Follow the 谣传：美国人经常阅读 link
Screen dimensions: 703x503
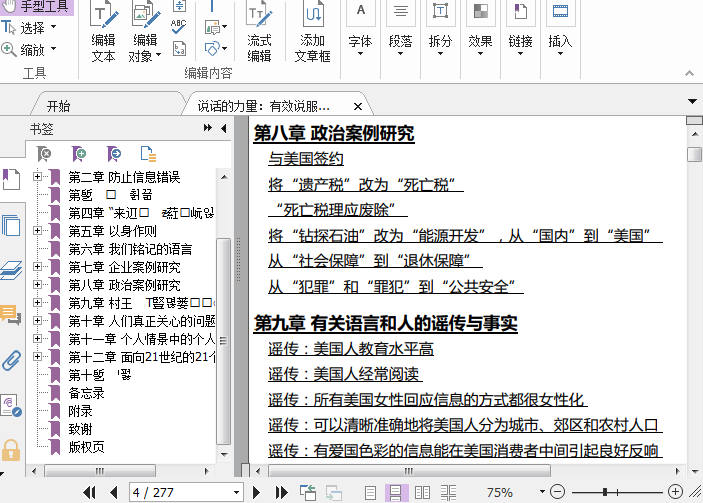click(x=346, y=374)
